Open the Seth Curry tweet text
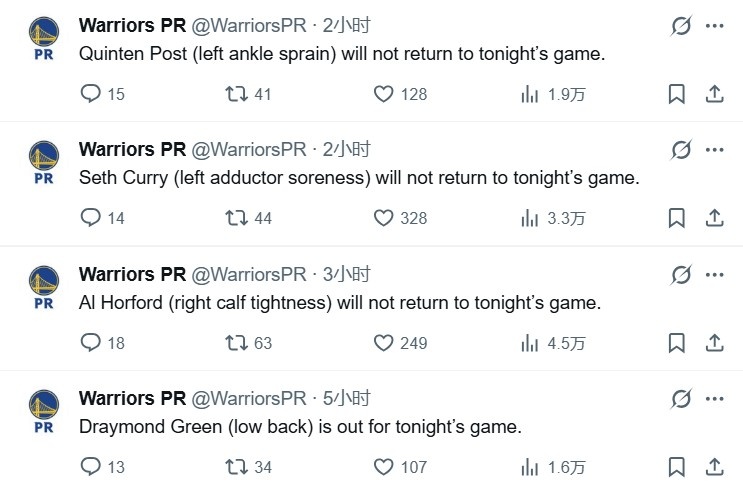The height and width of the screenshot is (490, 743). [x=358, y=179]
